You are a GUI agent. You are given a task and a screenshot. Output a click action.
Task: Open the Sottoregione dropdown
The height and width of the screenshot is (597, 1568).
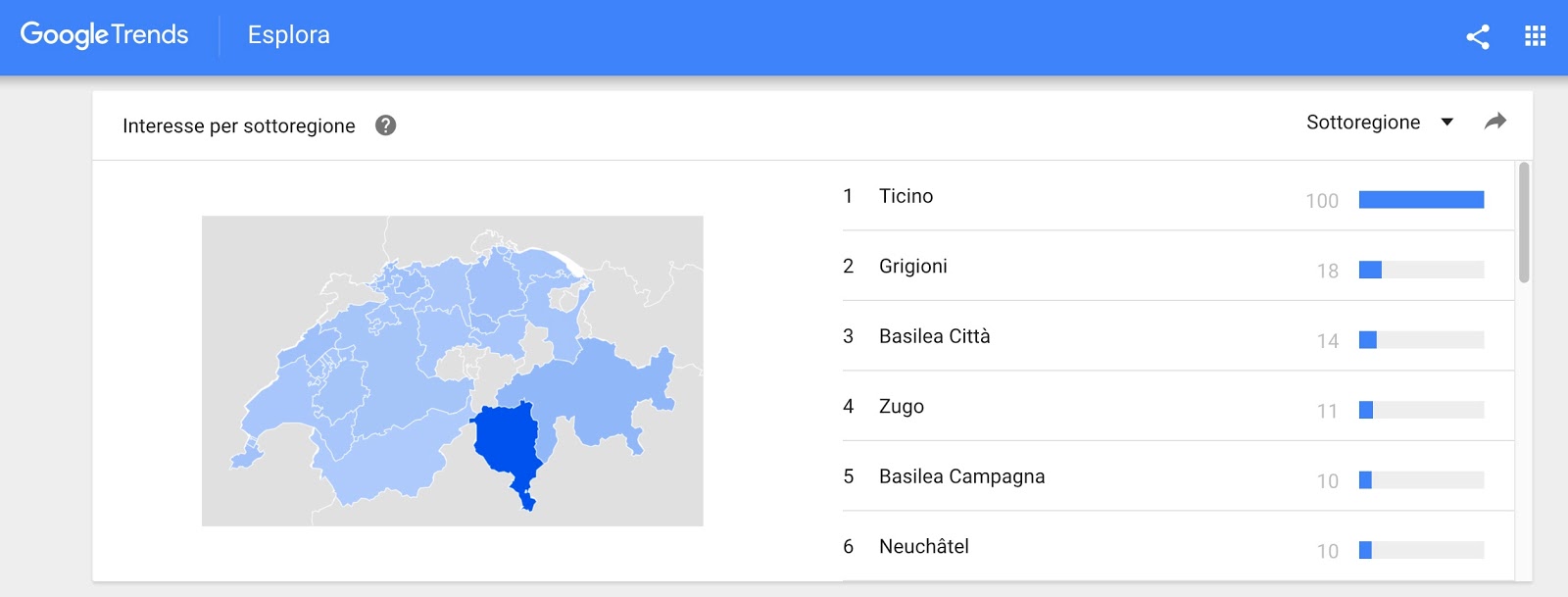(1380, 123)
